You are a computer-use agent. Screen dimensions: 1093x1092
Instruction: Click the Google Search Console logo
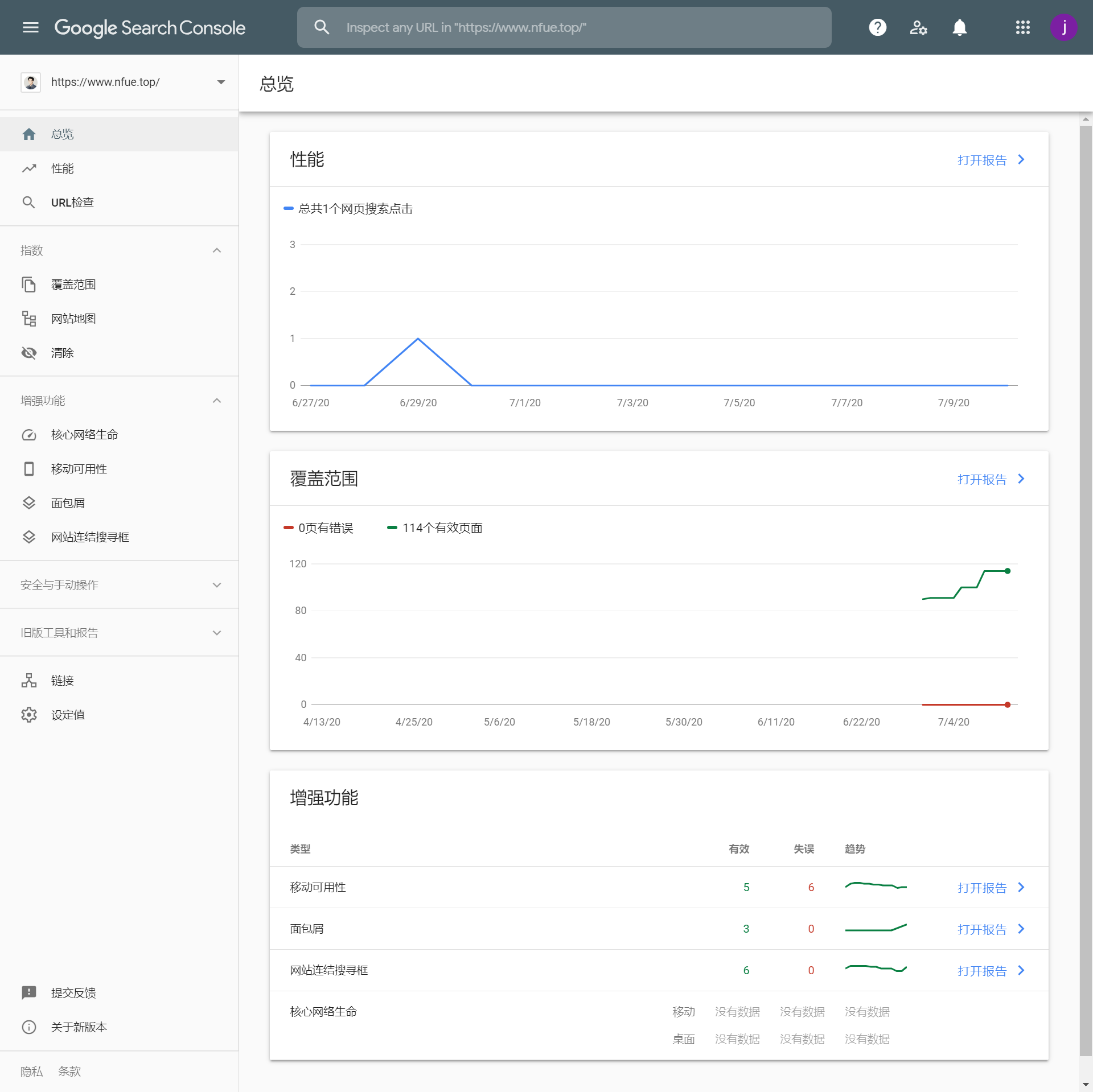pyautogui.click(x=150, y=27)
